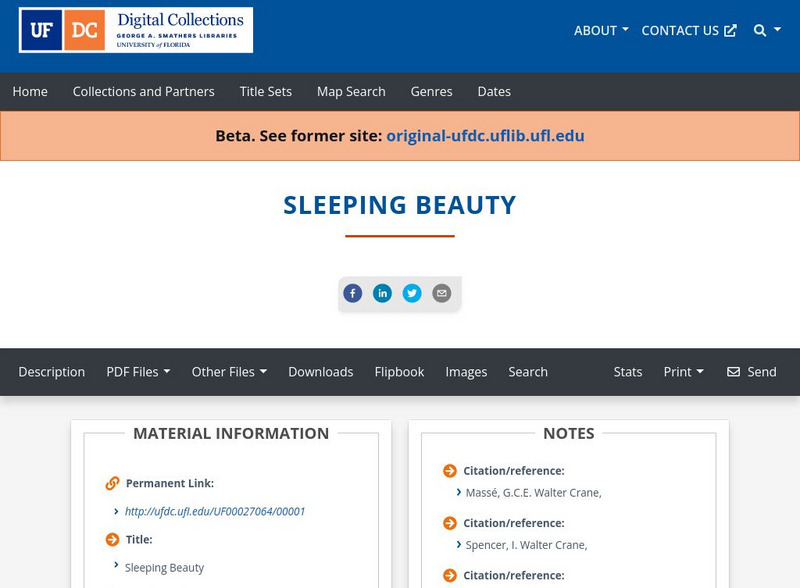
Task: Expand the Print dropdown options
Action: pyautogui.click(x=684, y=371)
